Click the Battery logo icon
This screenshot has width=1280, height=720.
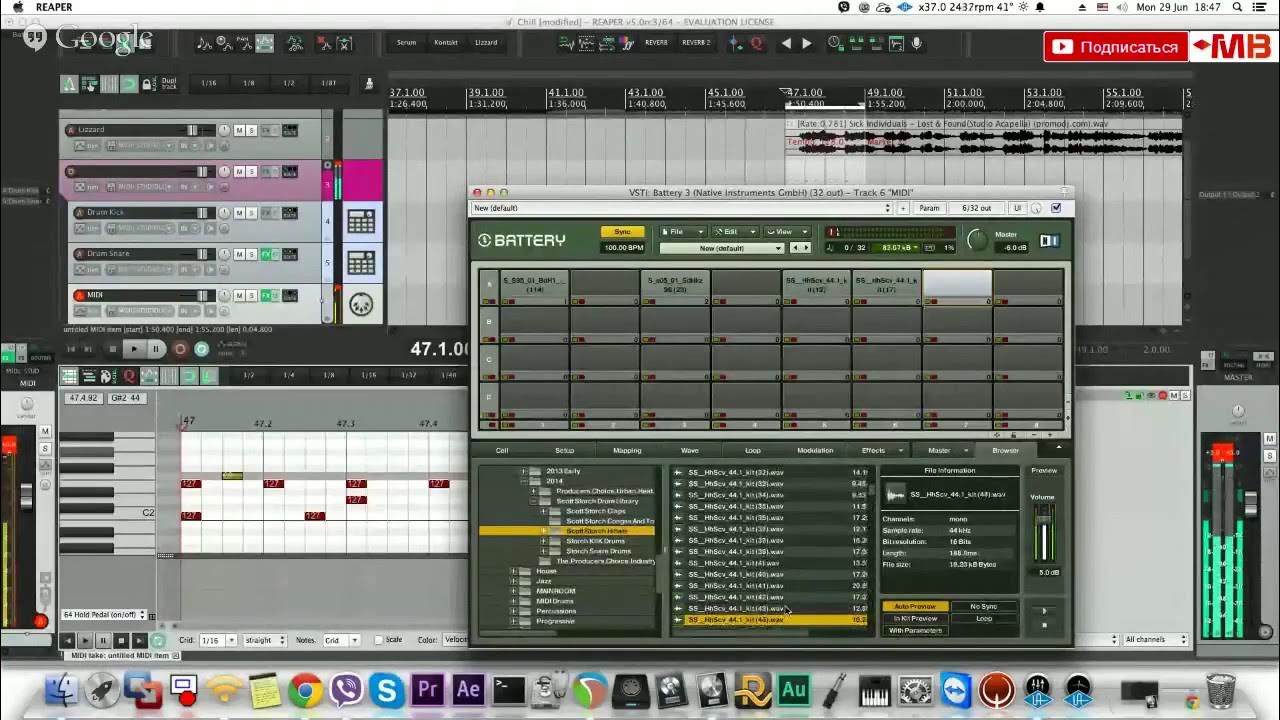[484, 240]
